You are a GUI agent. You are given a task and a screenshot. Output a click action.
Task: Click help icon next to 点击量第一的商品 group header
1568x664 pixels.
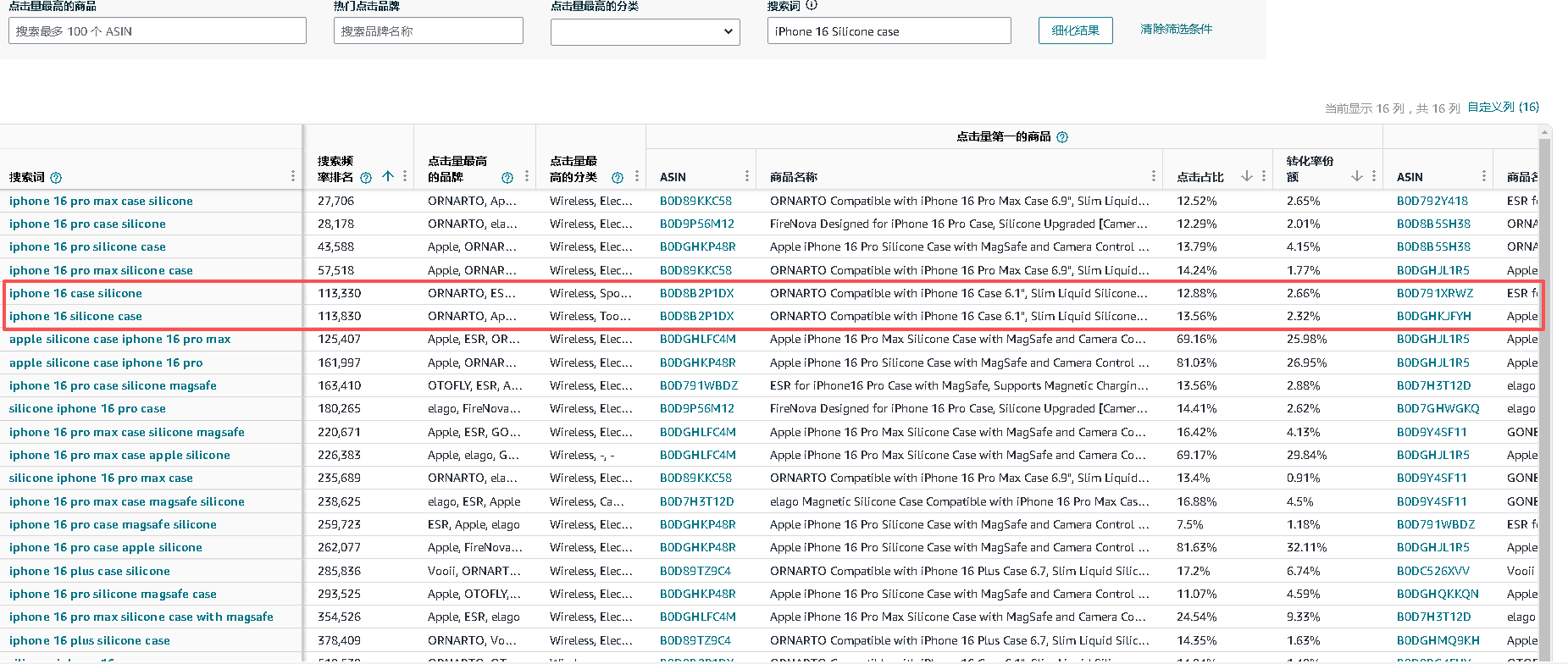(1062, 137)
